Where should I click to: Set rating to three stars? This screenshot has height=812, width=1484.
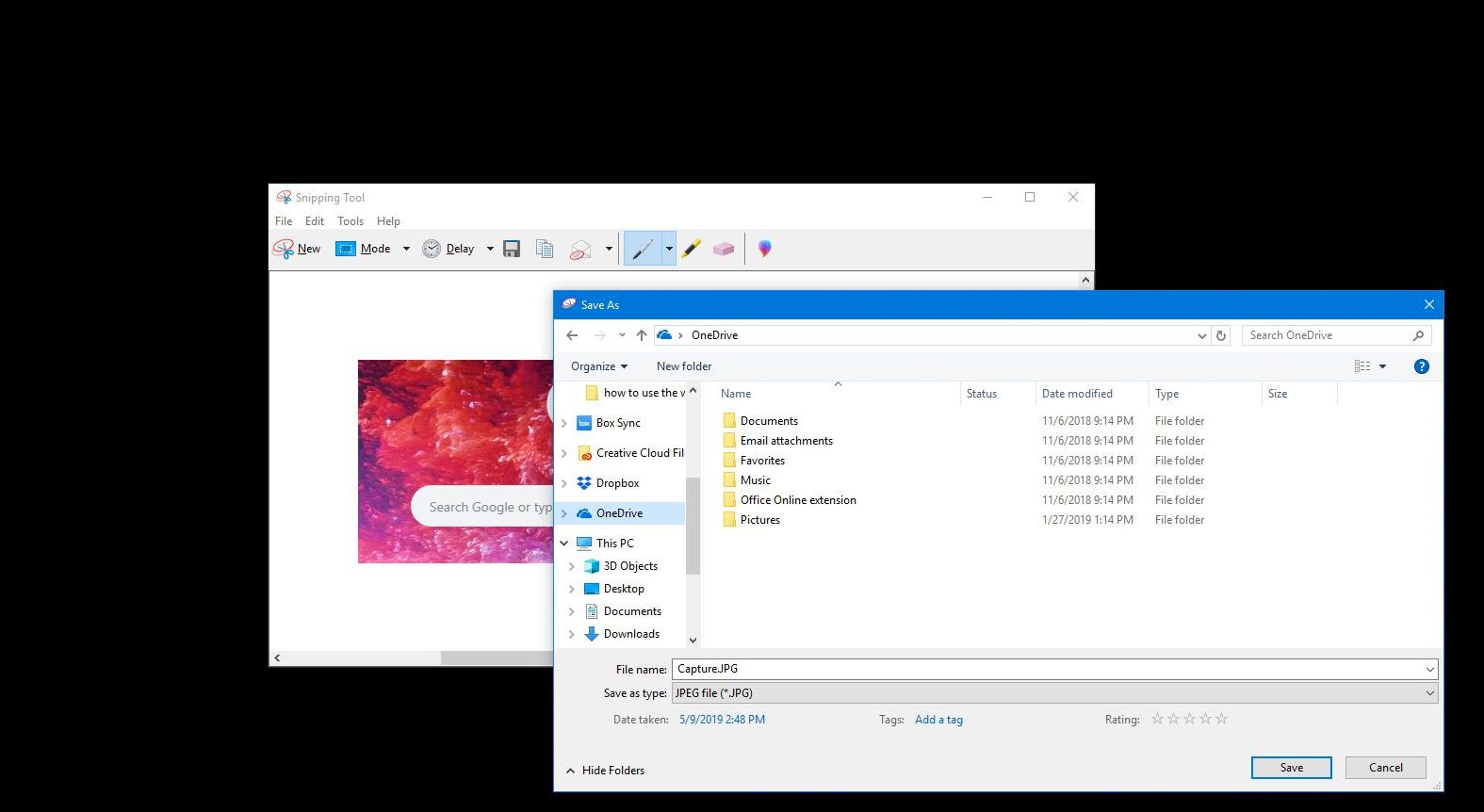(1189, 719)
